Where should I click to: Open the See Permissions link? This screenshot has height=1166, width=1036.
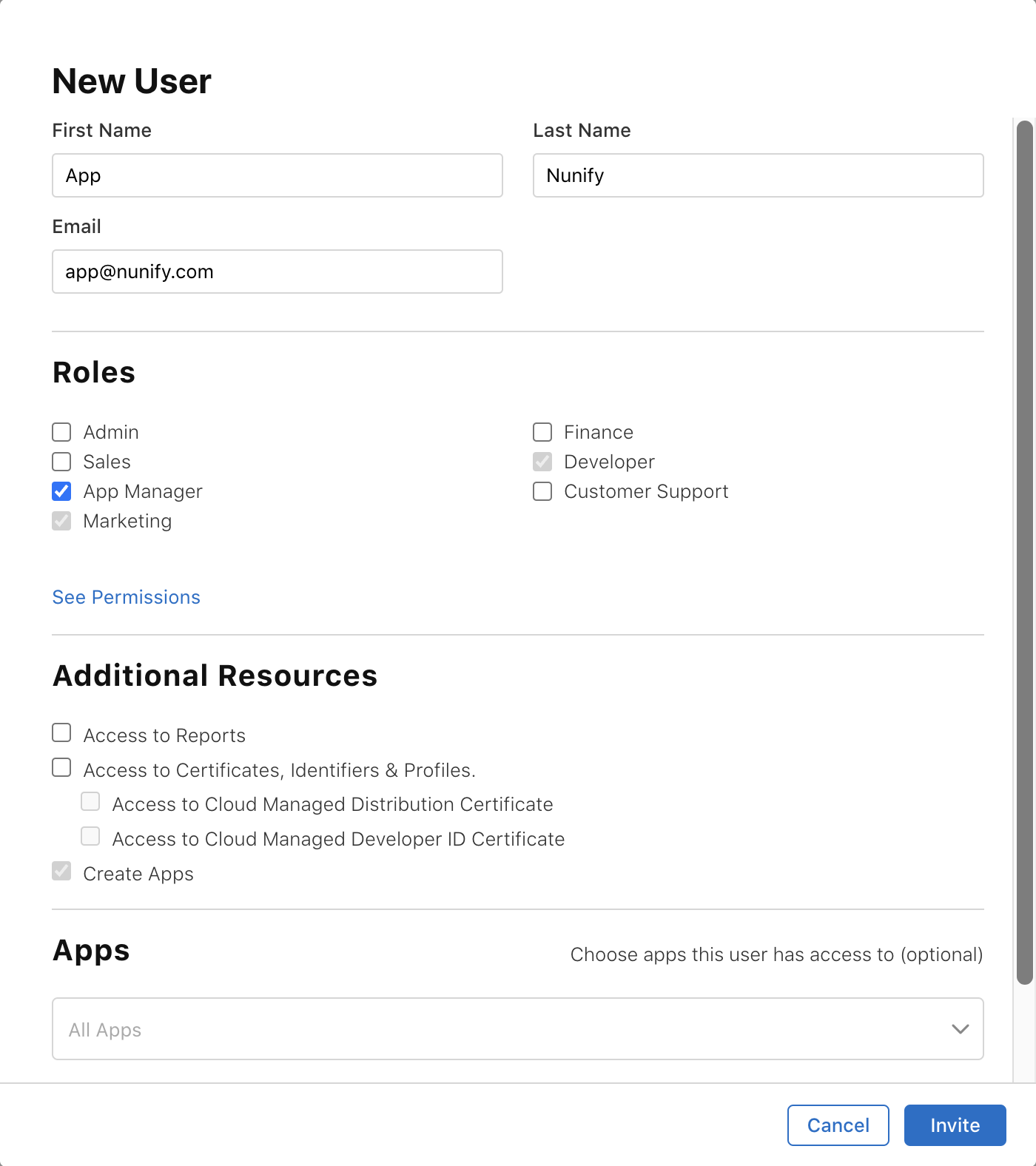(x=127, y=597)
